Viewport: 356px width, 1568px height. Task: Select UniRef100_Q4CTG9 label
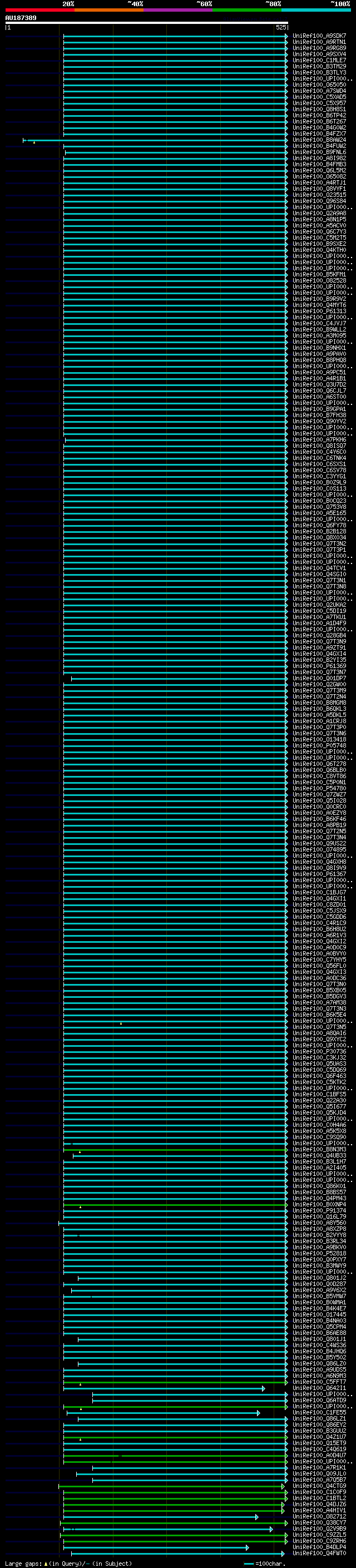tap(319, 1486)
